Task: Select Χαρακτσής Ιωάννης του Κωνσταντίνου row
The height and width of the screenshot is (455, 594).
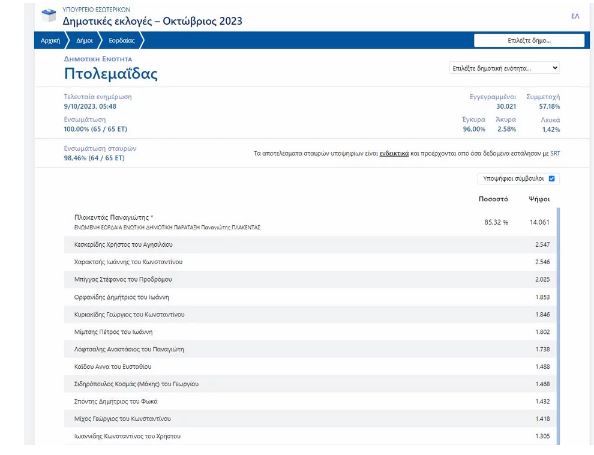Action: (310, 262)
